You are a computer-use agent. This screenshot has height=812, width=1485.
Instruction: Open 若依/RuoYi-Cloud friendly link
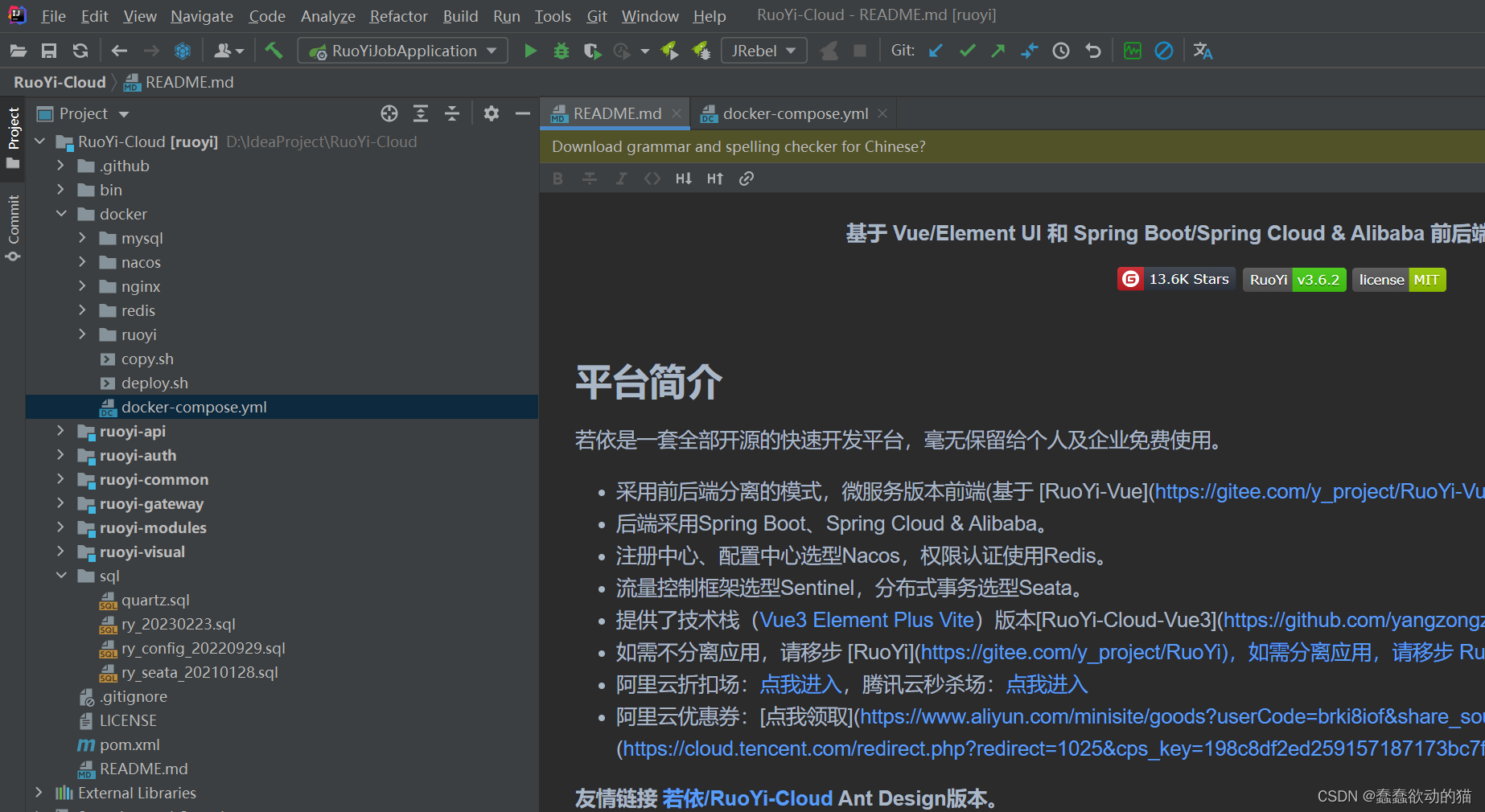[x=747, y=798]
